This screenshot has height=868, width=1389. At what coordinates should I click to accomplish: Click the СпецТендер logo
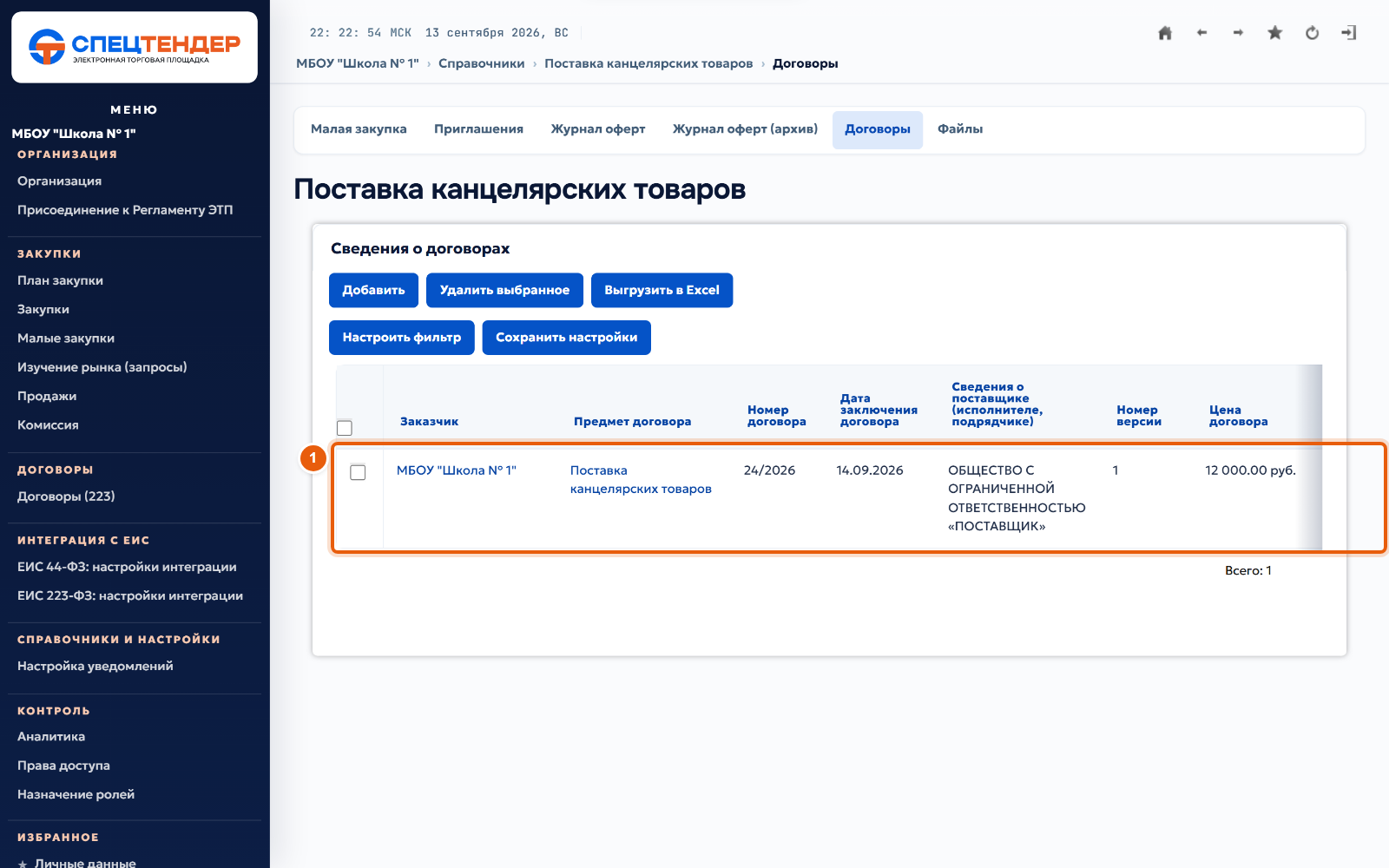click(135, 47)
